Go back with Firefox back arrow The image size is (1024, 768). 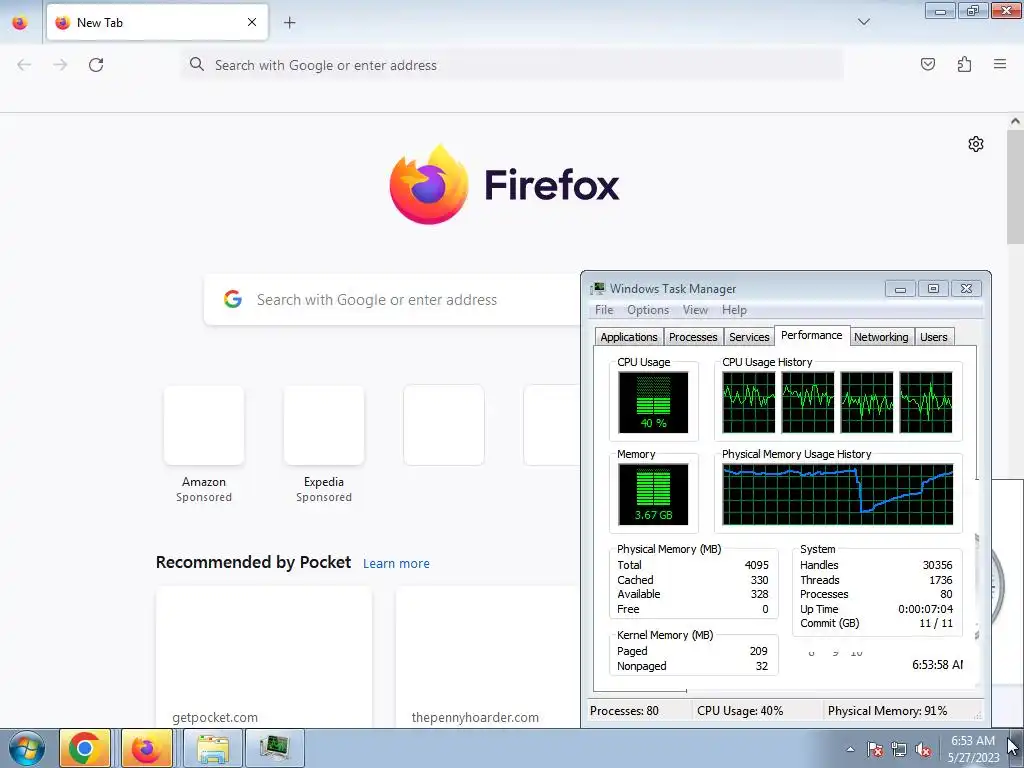24,65
